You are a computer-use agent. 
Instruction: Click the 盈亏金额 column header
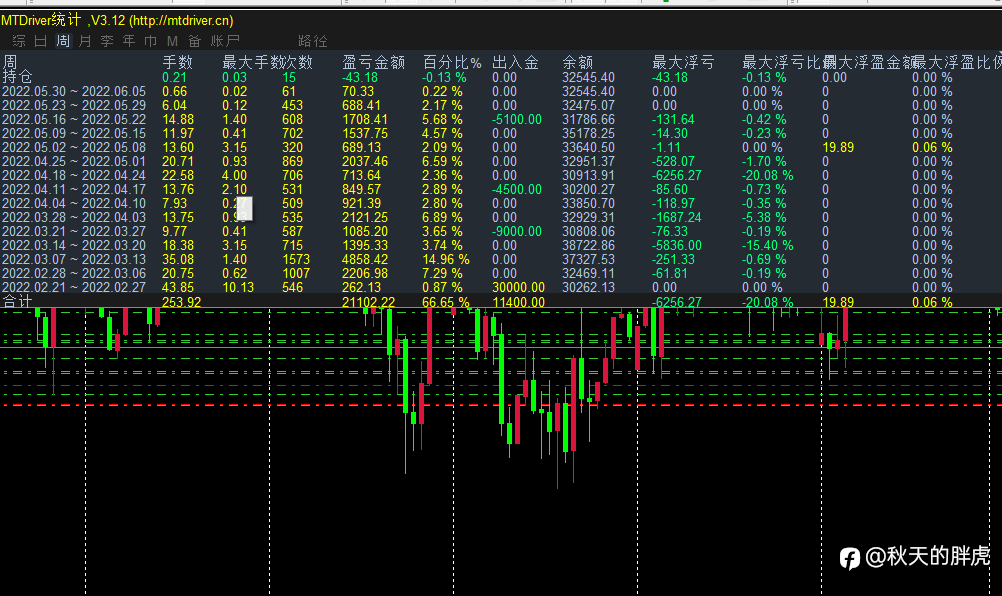click(373, 62)
